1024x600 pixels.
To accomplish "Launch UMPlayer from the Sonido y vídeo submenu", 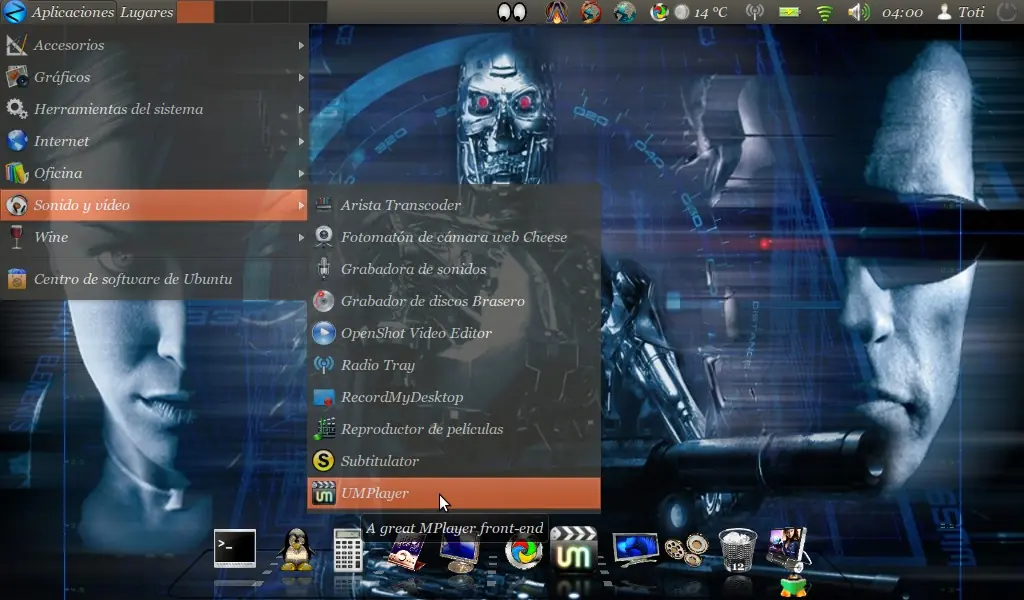I will 453,494.
